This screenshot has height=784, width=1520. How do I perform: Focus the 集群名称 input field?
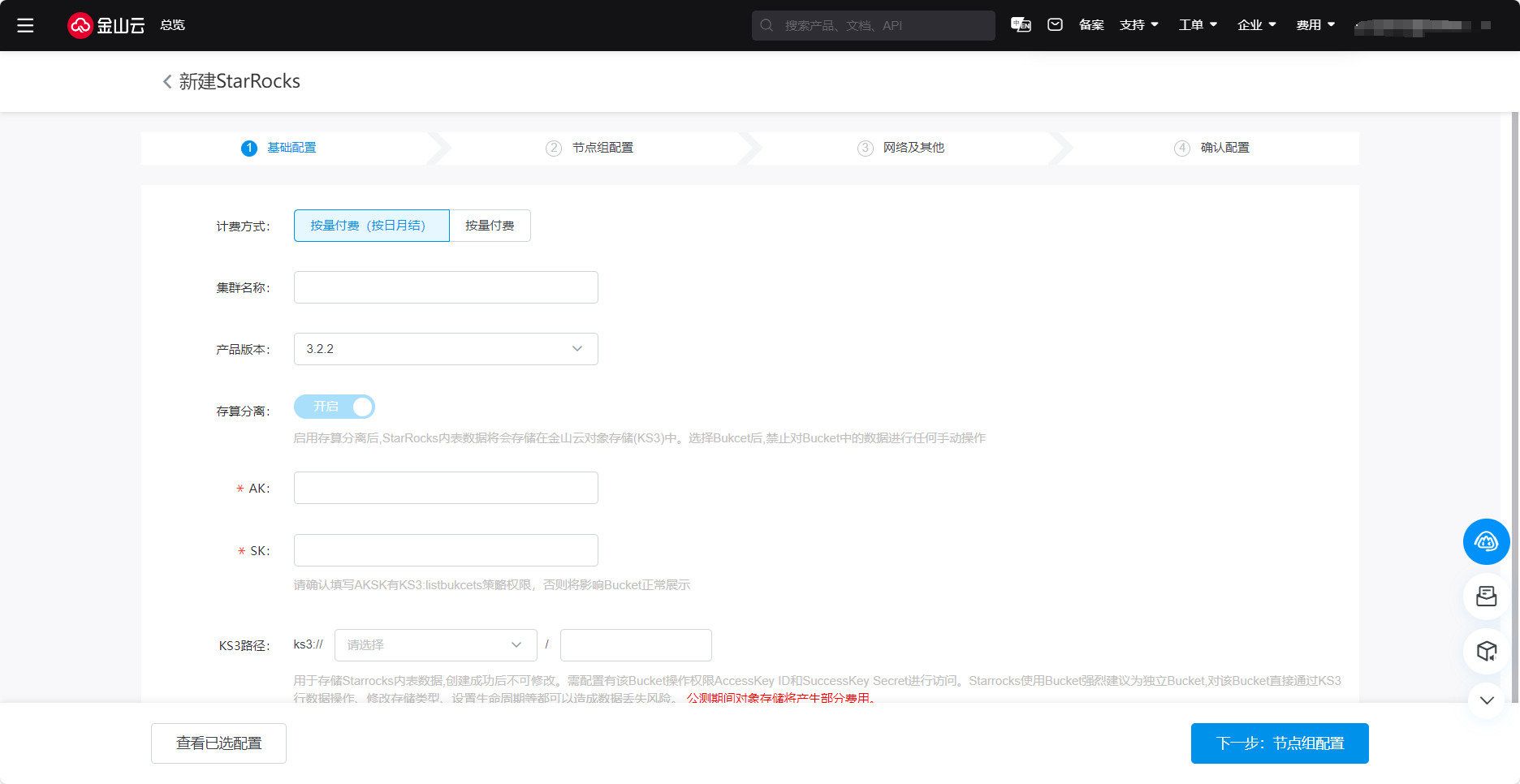(x=446, y=287)
